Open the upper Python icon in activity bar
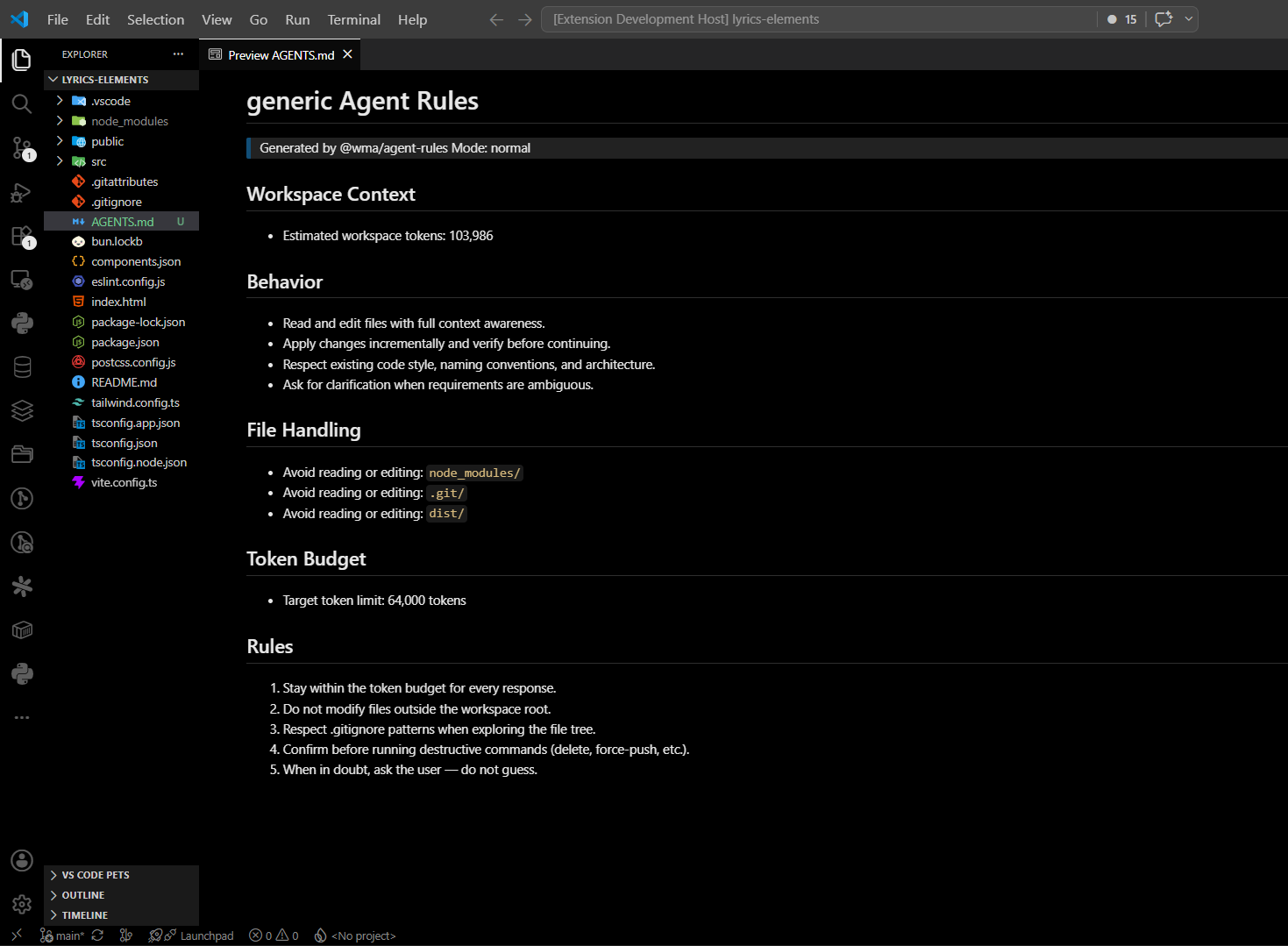The image size is (1288, 946). 22,323
